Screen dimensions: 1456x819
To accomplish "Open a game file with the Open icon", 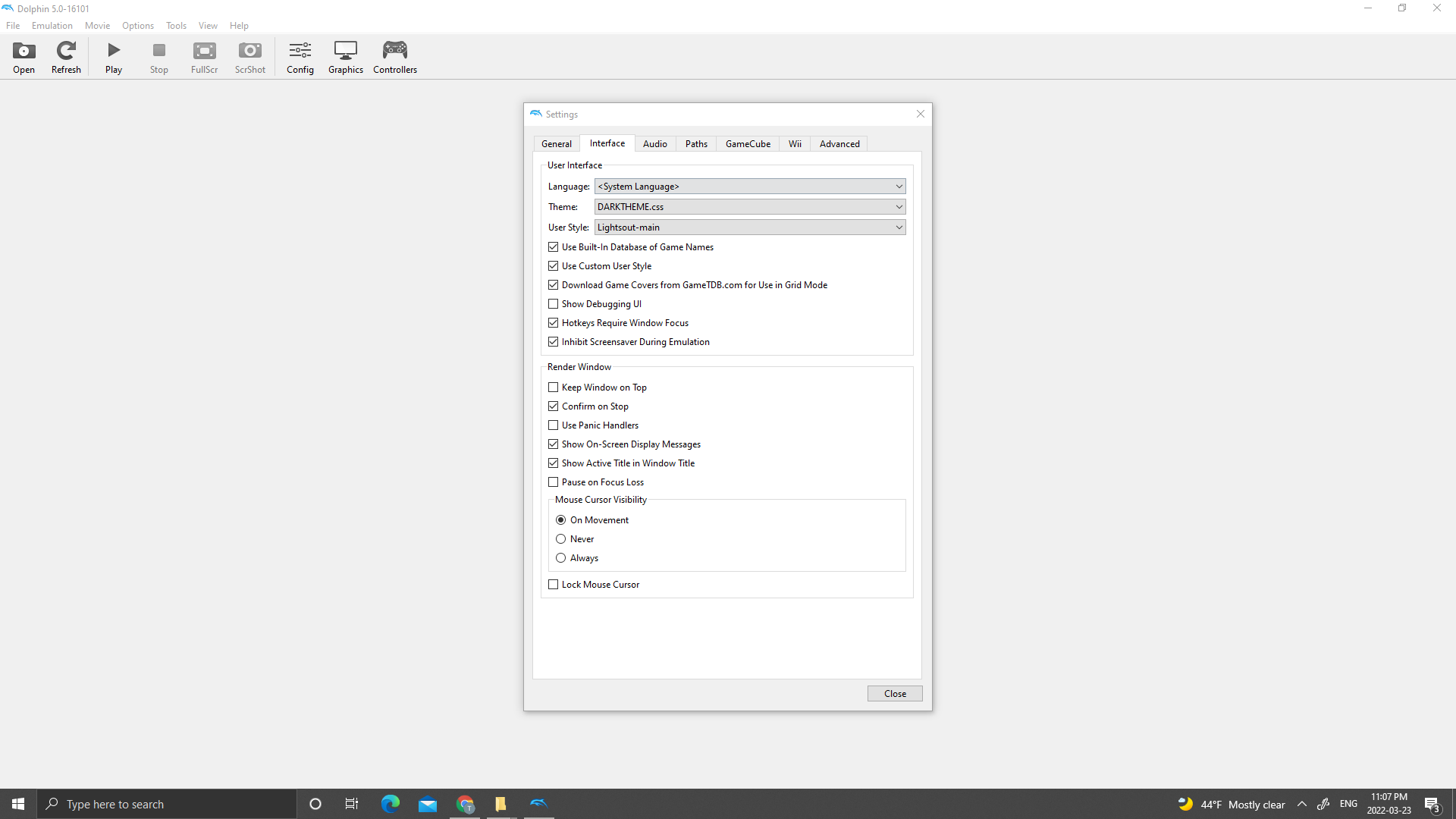I will (24, 57).
